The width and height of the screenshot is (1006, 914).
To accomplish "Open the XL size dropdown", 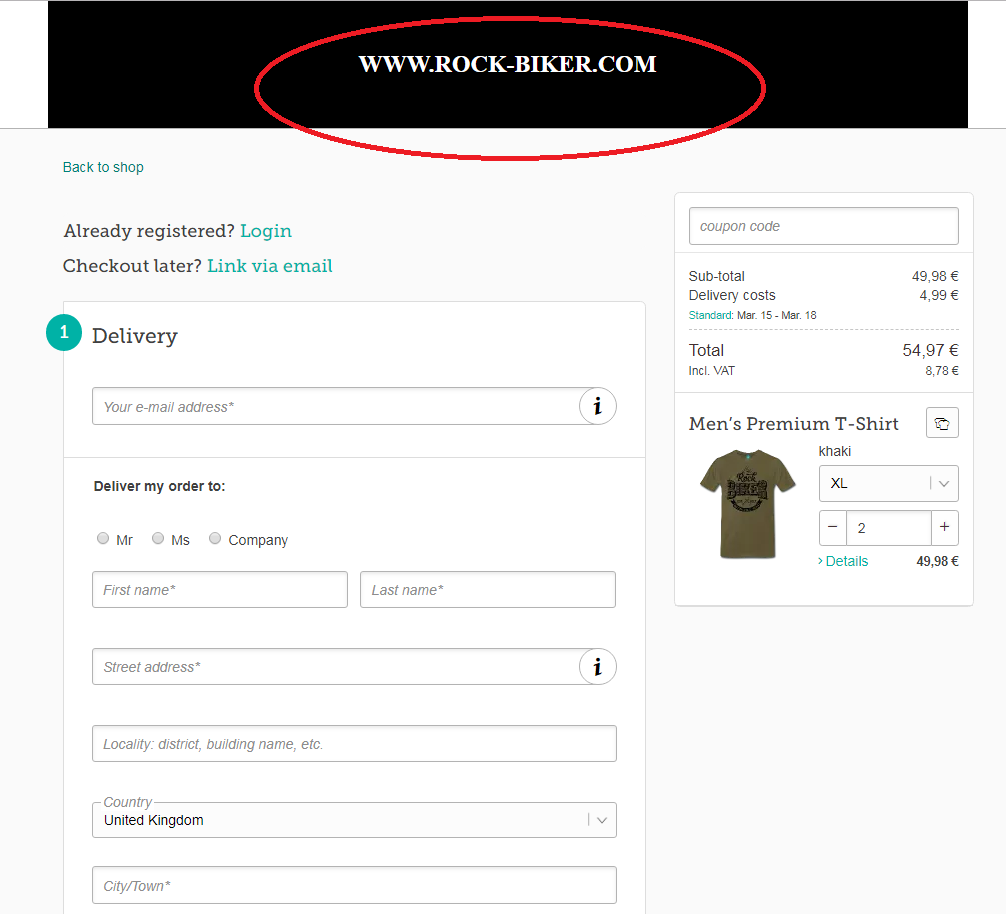I will (x=888, y=483).
